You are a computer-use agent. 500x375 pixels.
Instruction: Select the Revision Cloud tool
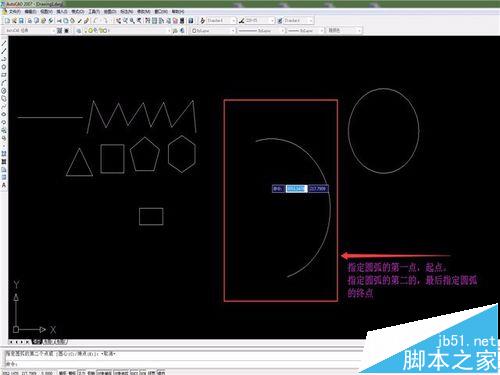4,99
